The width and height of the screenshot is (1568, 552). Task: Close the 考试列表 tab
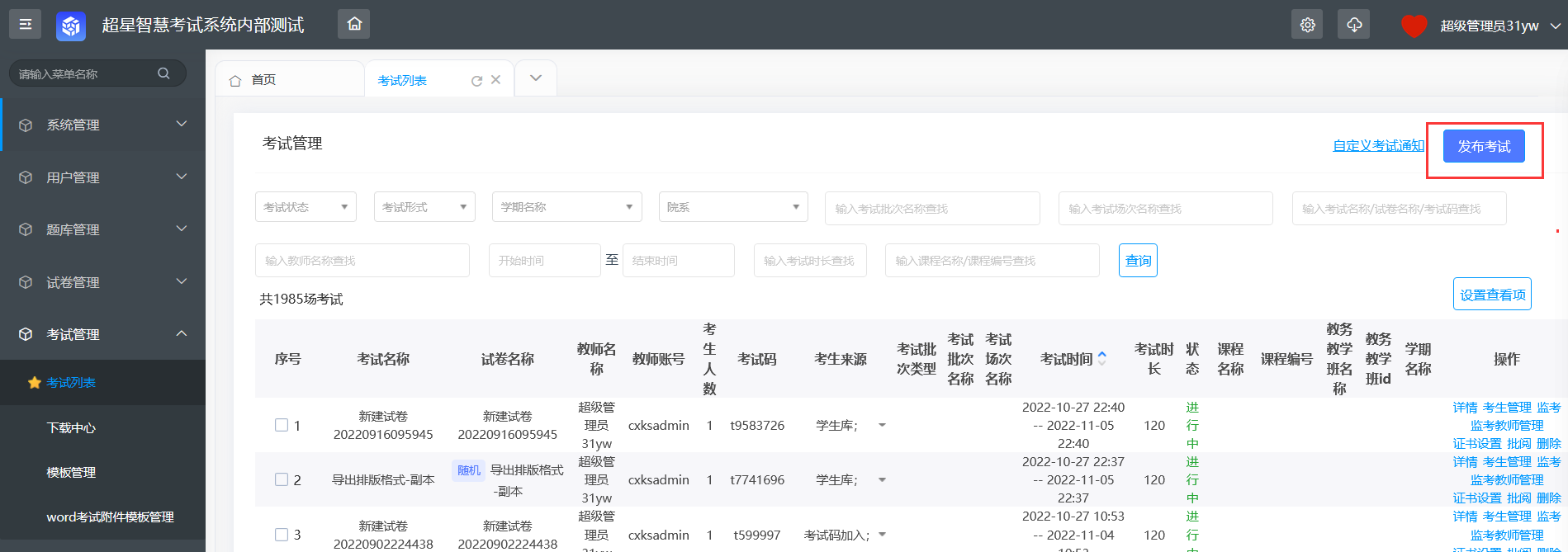click(496, 80)
